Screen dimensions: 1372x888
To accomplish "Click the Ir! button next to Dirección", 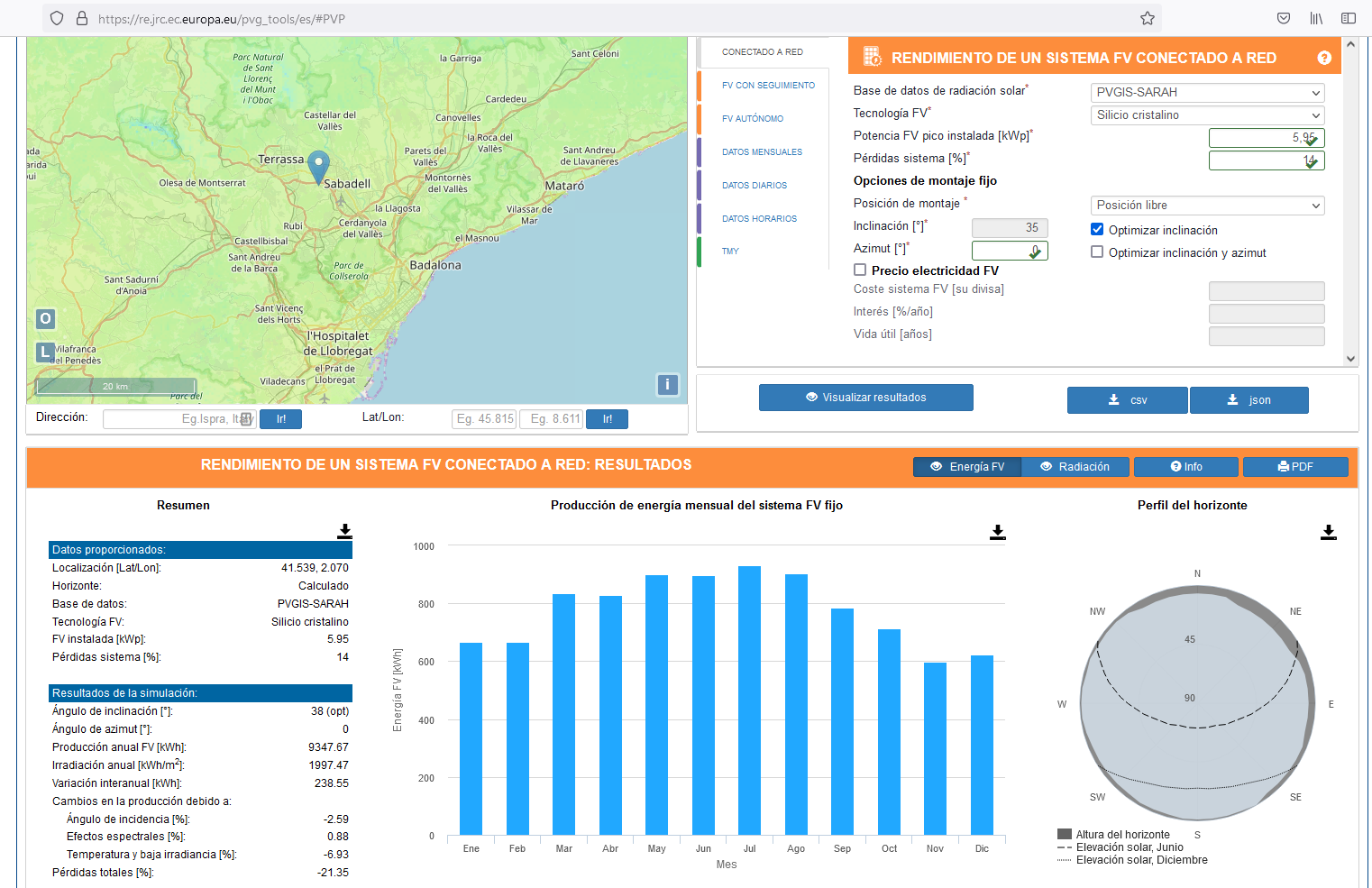I will point(280,419).
